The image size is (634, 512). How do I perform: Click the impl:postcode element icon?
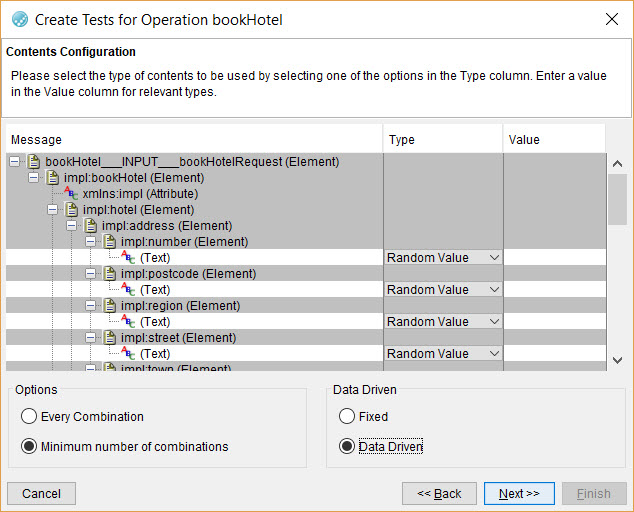[109, 274]
